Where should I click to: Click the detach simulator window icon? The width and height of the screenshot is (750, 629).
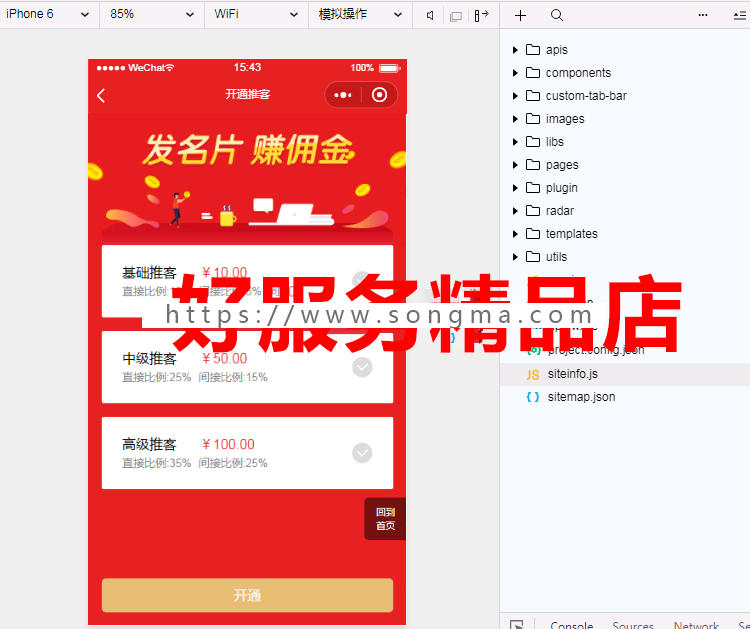click(456, 17)
